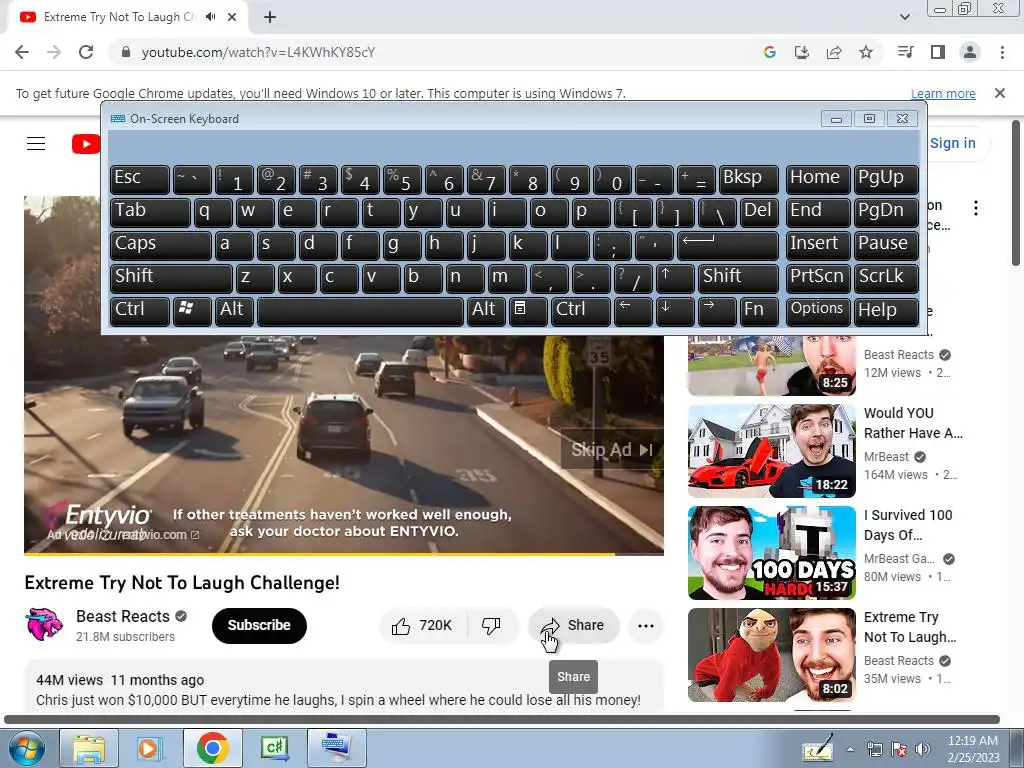Click Skip Ad on the video
The width and height of the screenshot is (1024, 768).
pyautogui.click(x=612, y=449)
